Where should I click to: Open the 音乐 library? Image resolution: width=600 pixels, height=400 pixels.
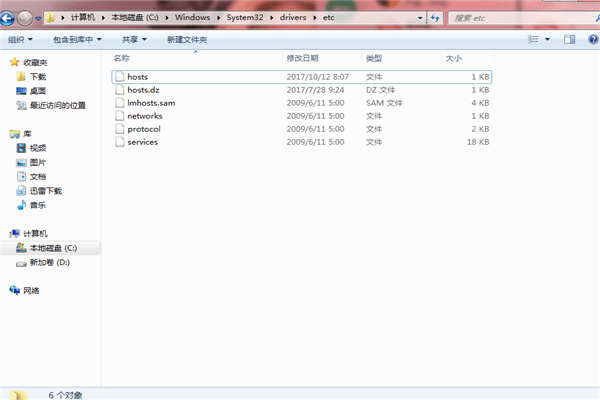pos(38,205)
